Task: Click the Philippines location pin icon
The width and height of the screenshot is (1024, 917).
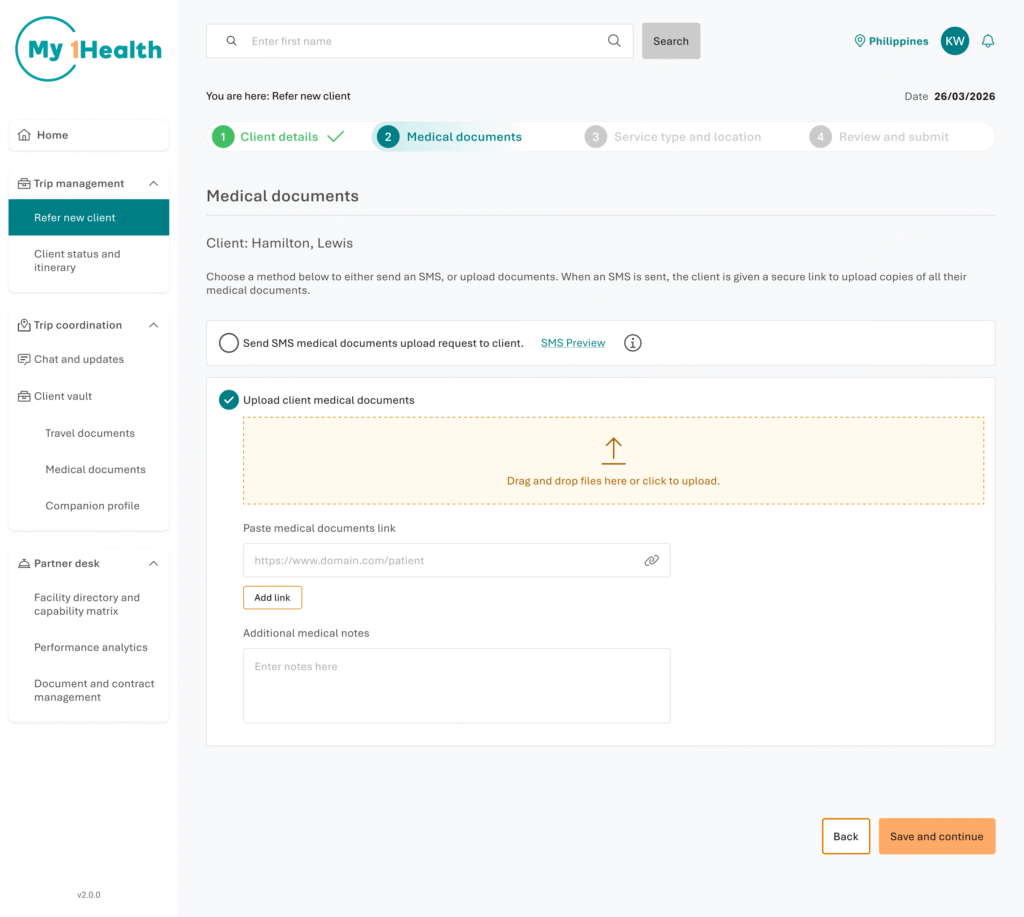Action: [860, 41]
